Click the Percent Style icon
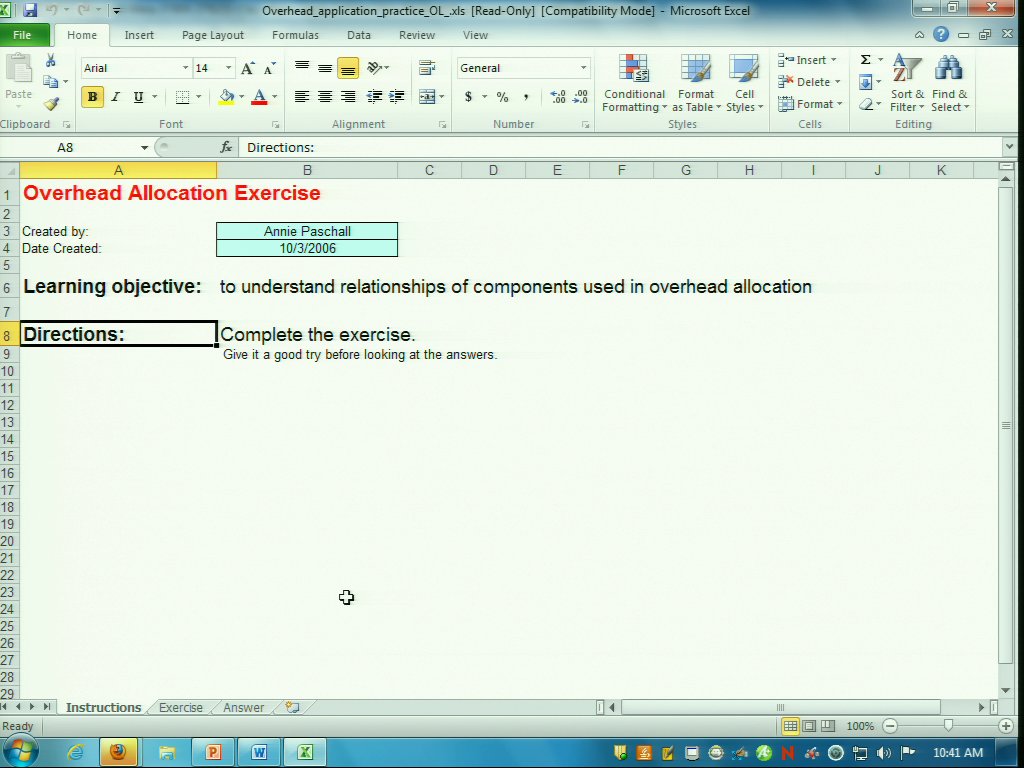The image size is (1024, 768). 502,97
